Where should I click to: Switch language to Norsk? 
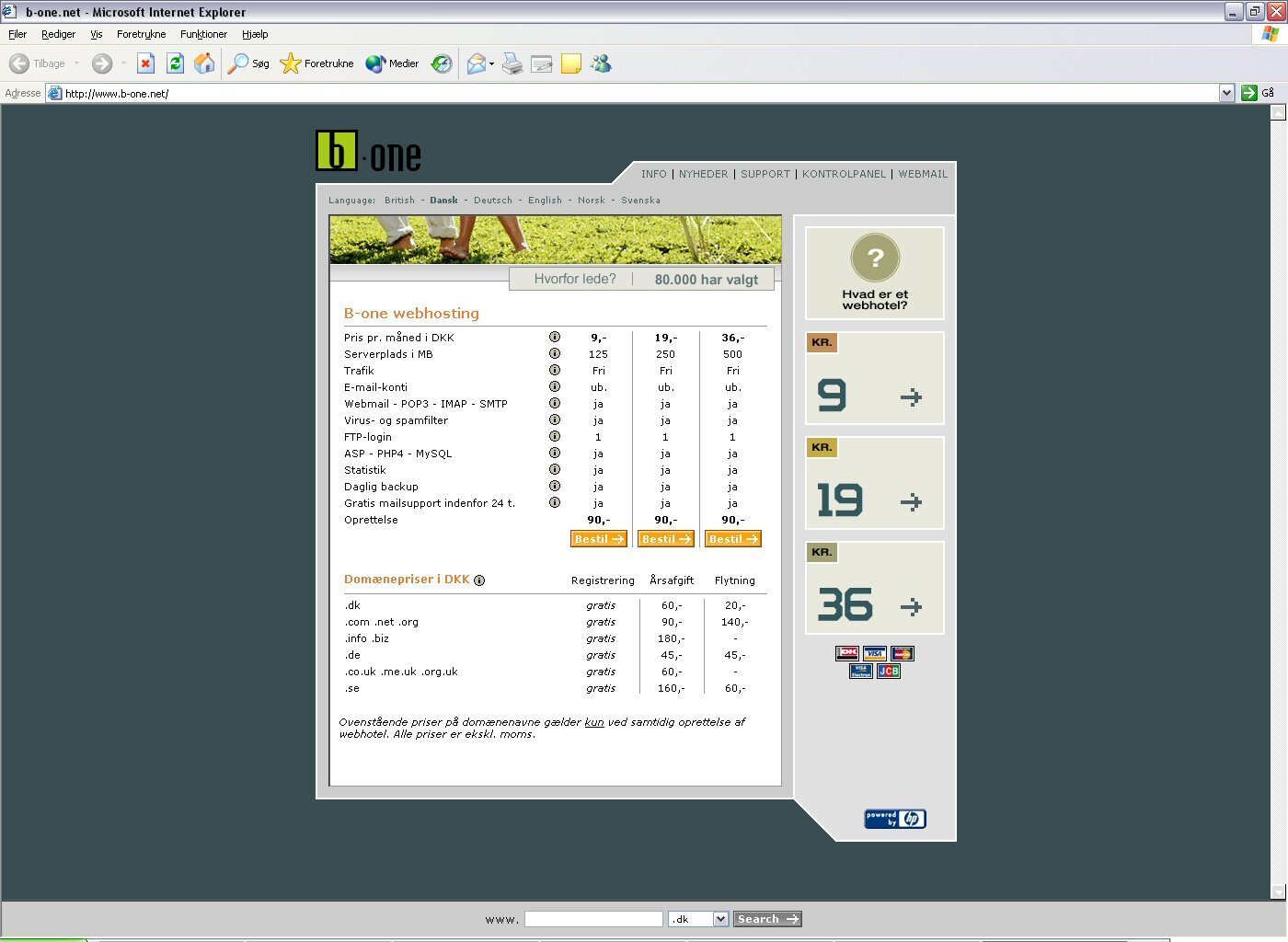click(x=592, y=200)
